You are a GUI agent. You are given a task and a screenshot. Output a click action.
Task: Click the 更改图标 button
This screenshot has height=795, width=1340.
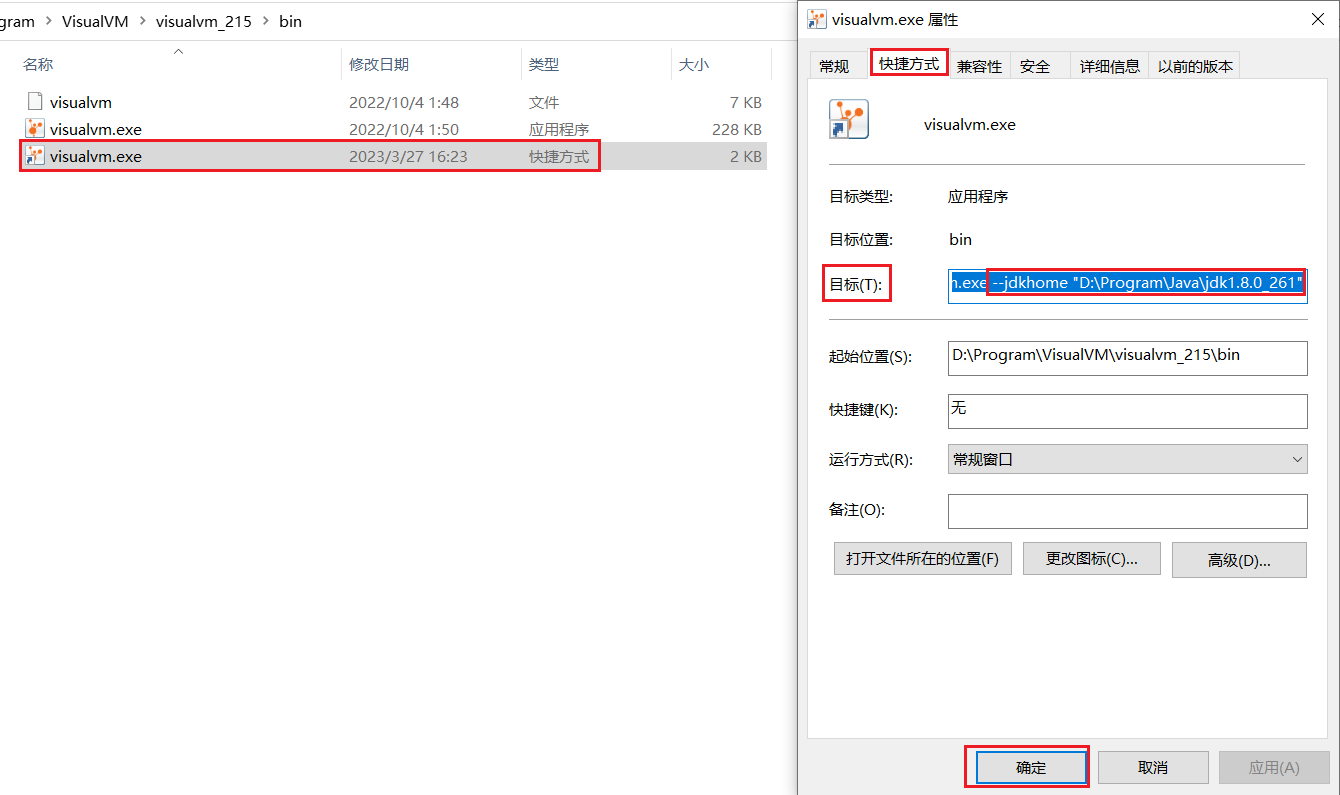[1092, 559]
